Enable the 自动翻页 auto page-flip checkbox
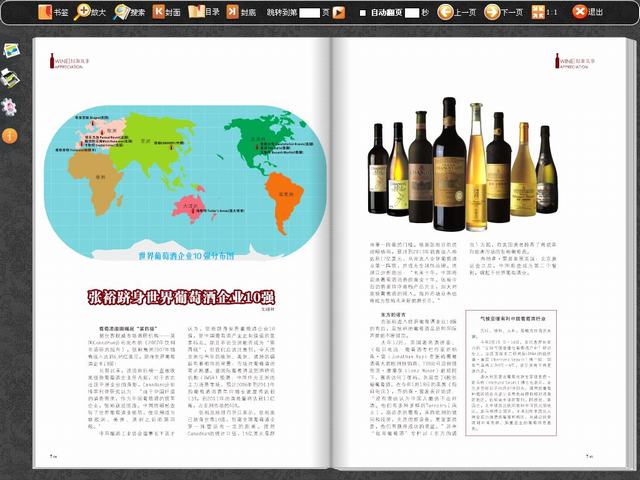The width and height of the screenshot is (640, 480). [362, 13]
